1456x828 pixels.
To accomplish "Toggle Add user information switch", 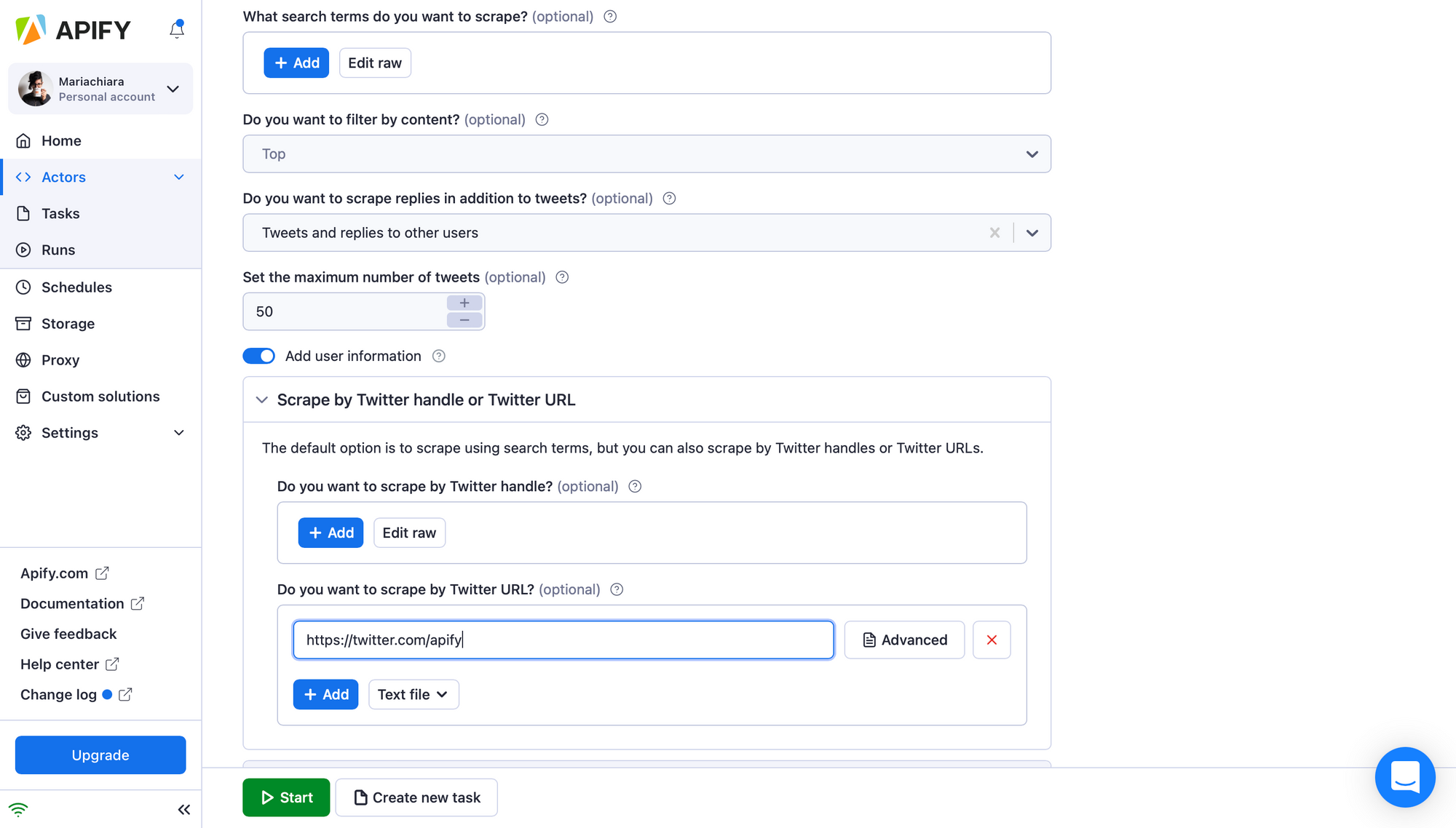I will click(x=258, y=356).
